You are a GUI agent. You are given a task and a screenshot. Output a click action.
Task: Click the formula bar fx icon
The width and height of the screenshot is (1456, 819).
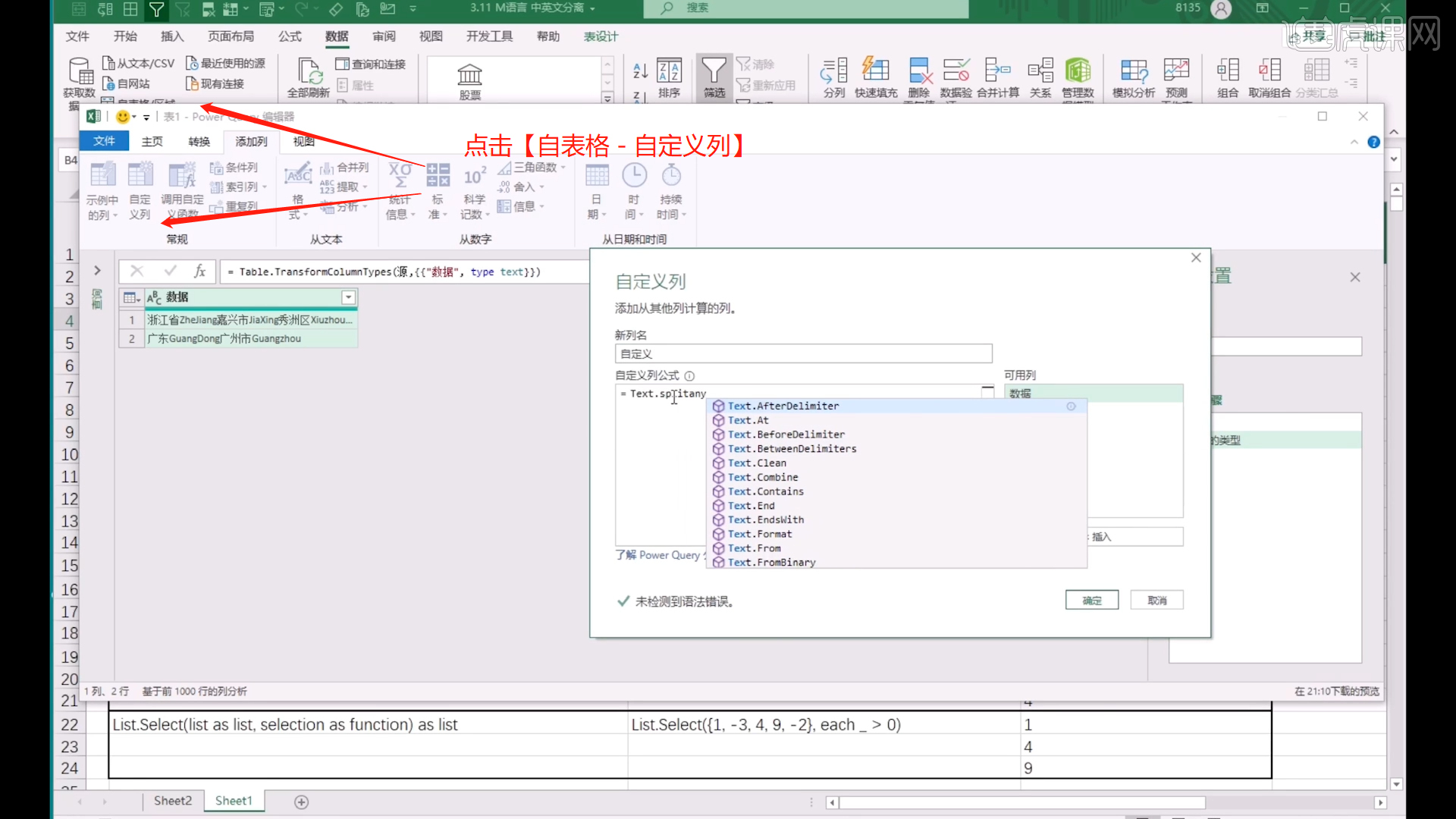[x=199, y=271]
